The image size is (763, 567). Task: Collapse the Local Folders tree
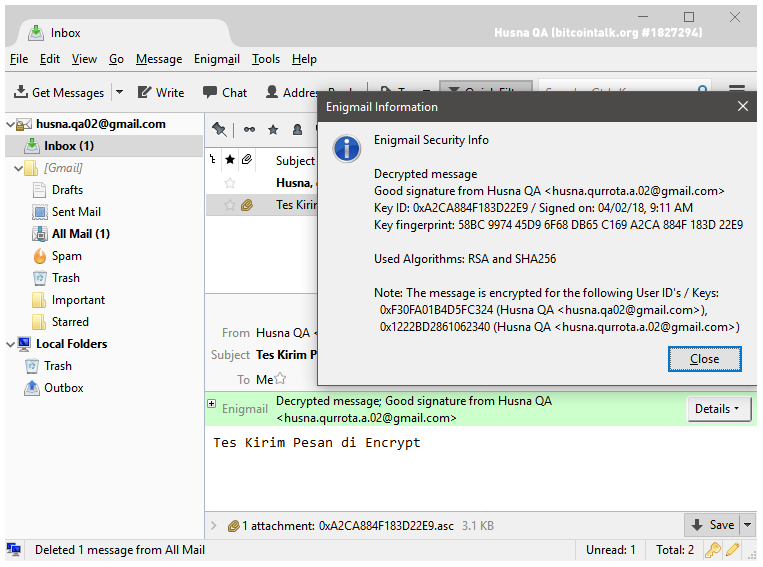(x=10, y=344)
